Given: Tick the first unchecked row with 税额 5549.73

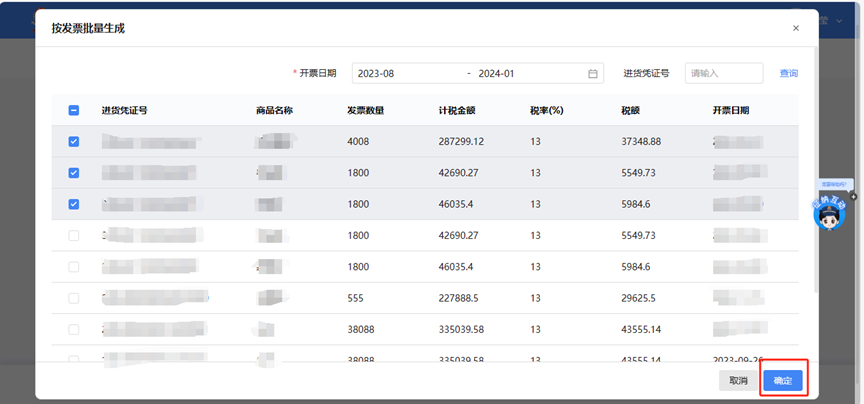Looking at the screenshot, I should click(x=73, y=236).
